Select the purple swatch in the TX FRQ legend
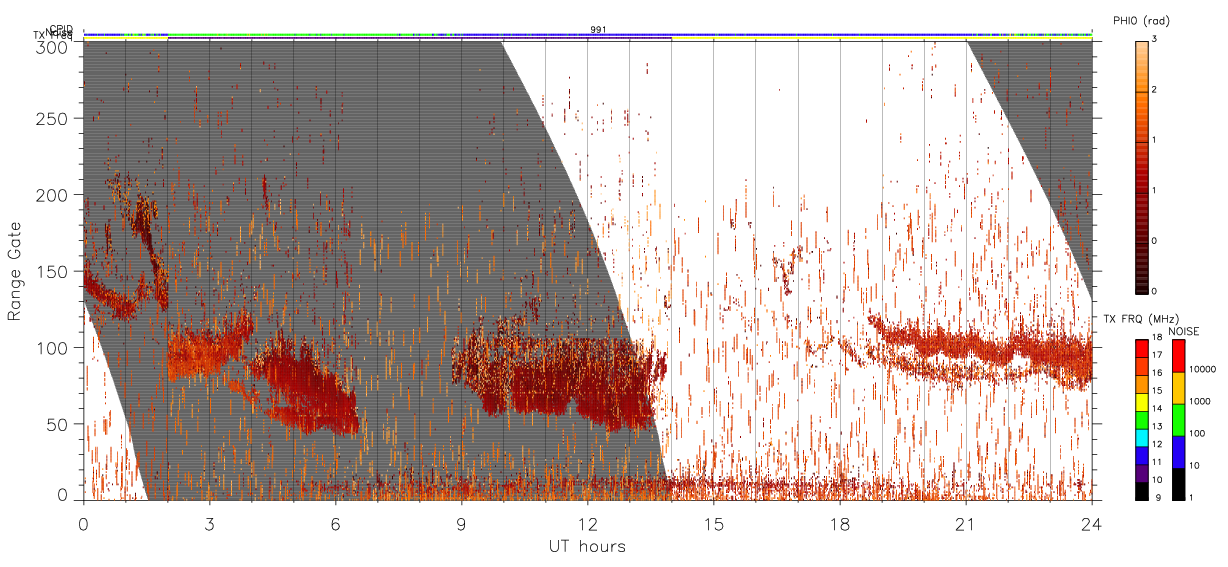 click(x=1142, y=473)
